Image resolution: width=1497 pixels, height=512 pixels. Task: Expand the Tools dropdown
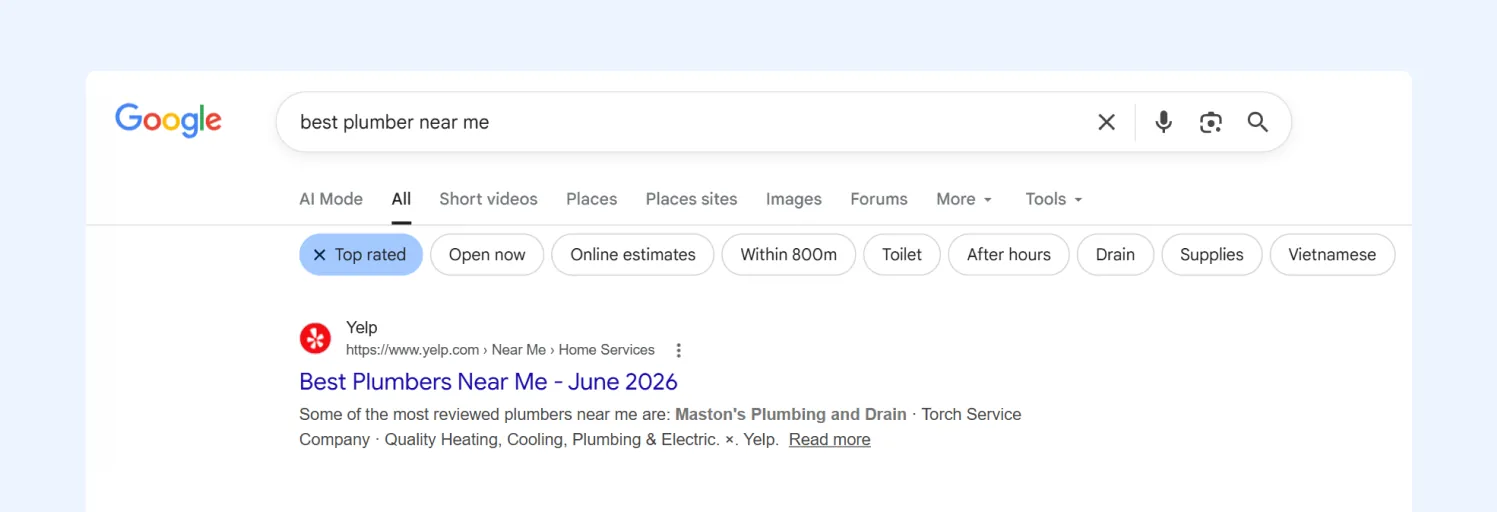1054,199
